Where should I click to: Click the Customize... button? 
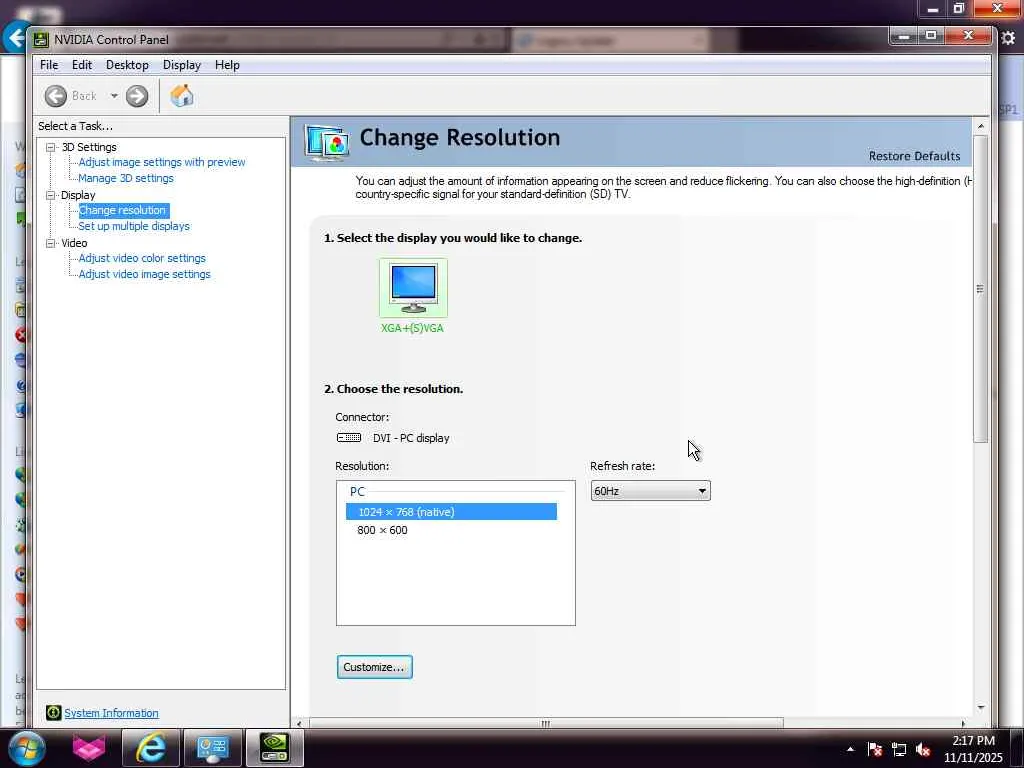[374, 667]
